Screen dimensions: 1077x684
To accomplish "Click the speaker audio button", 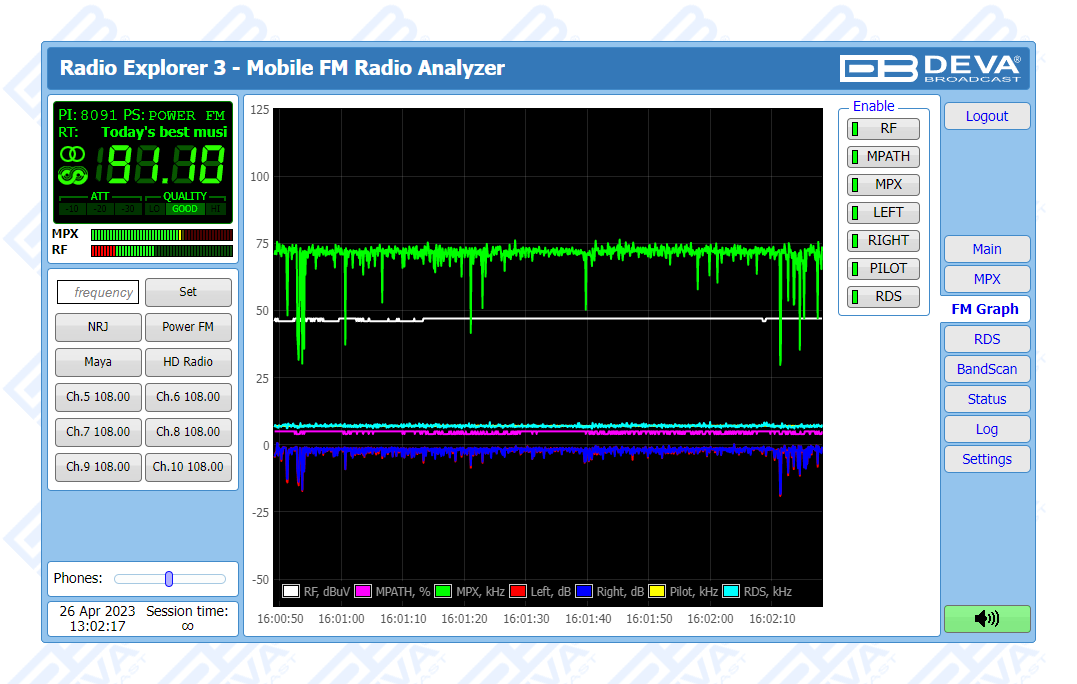I will [986, 618].
